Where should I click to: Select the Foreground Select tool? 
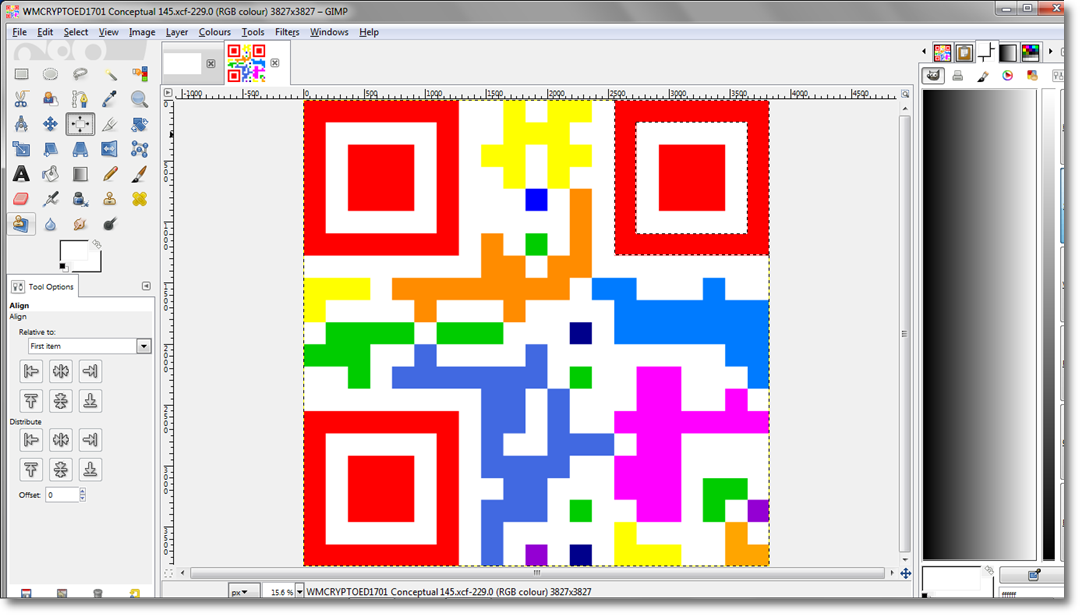click(x=50, y=99)
